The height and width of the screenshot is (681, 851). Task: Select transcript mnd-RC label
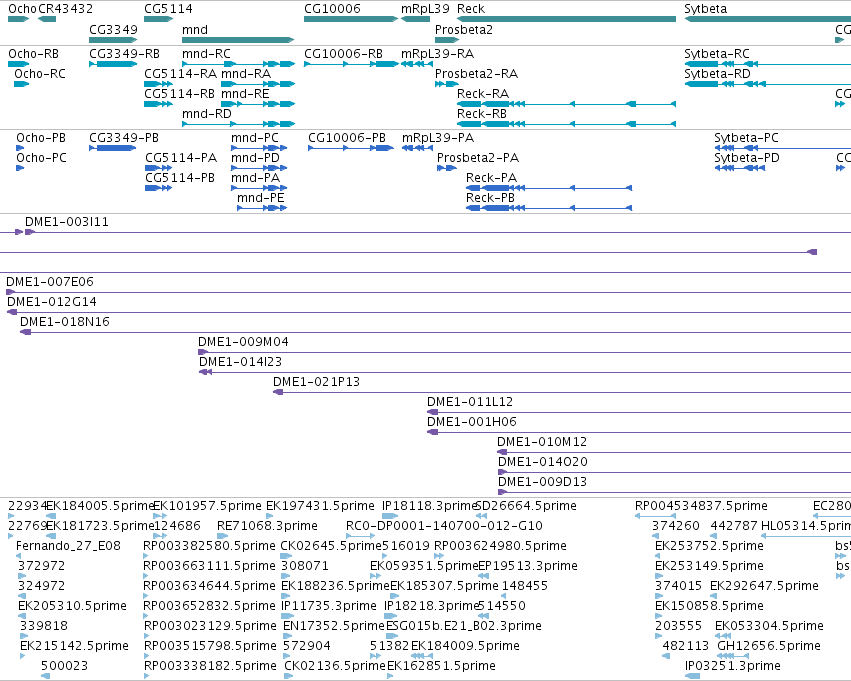(206, 54)
